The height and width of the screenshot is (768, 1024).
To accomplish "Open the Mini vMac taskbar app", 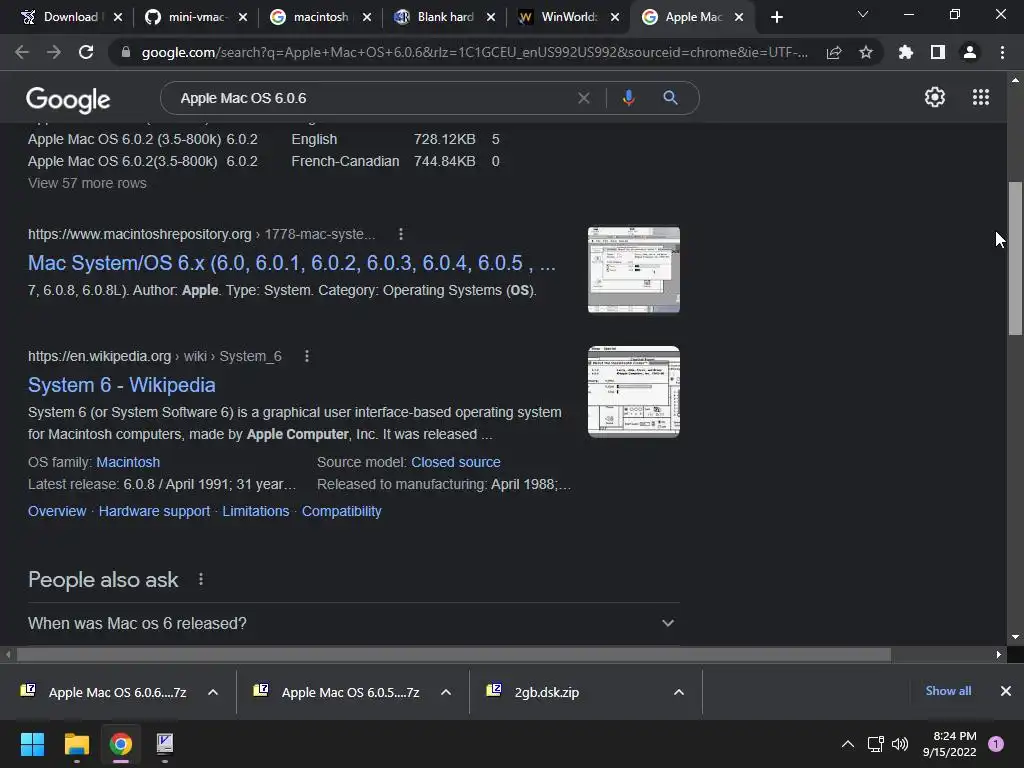I will point(165,744).
